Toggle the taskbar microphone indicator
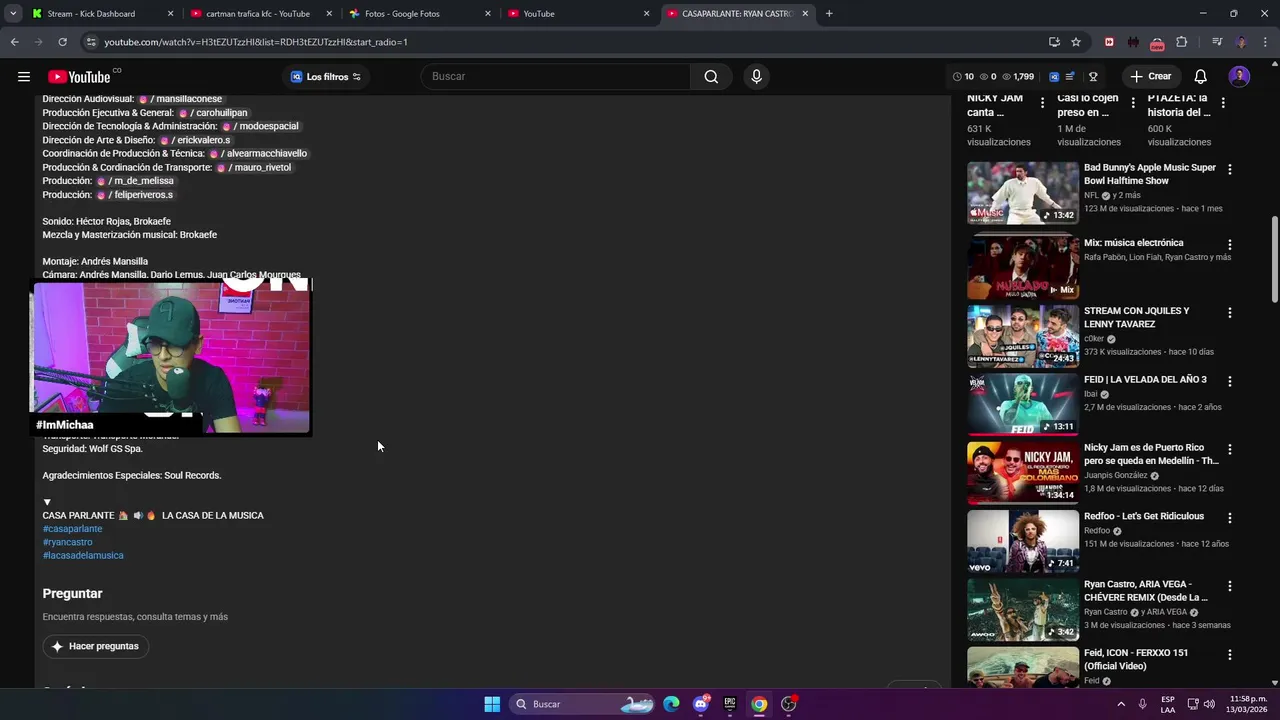 tap(1142, 704)
